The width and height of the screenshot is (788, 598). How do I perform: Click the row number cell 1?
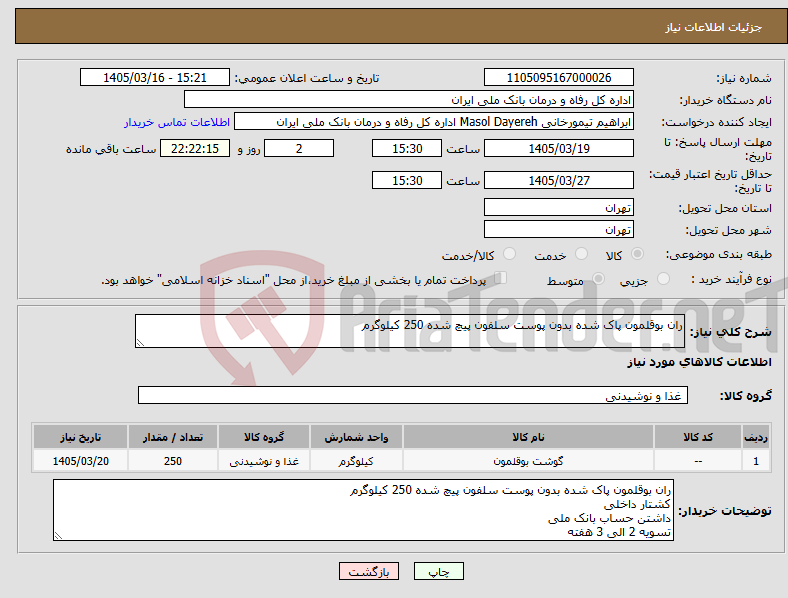coord(756,461)
